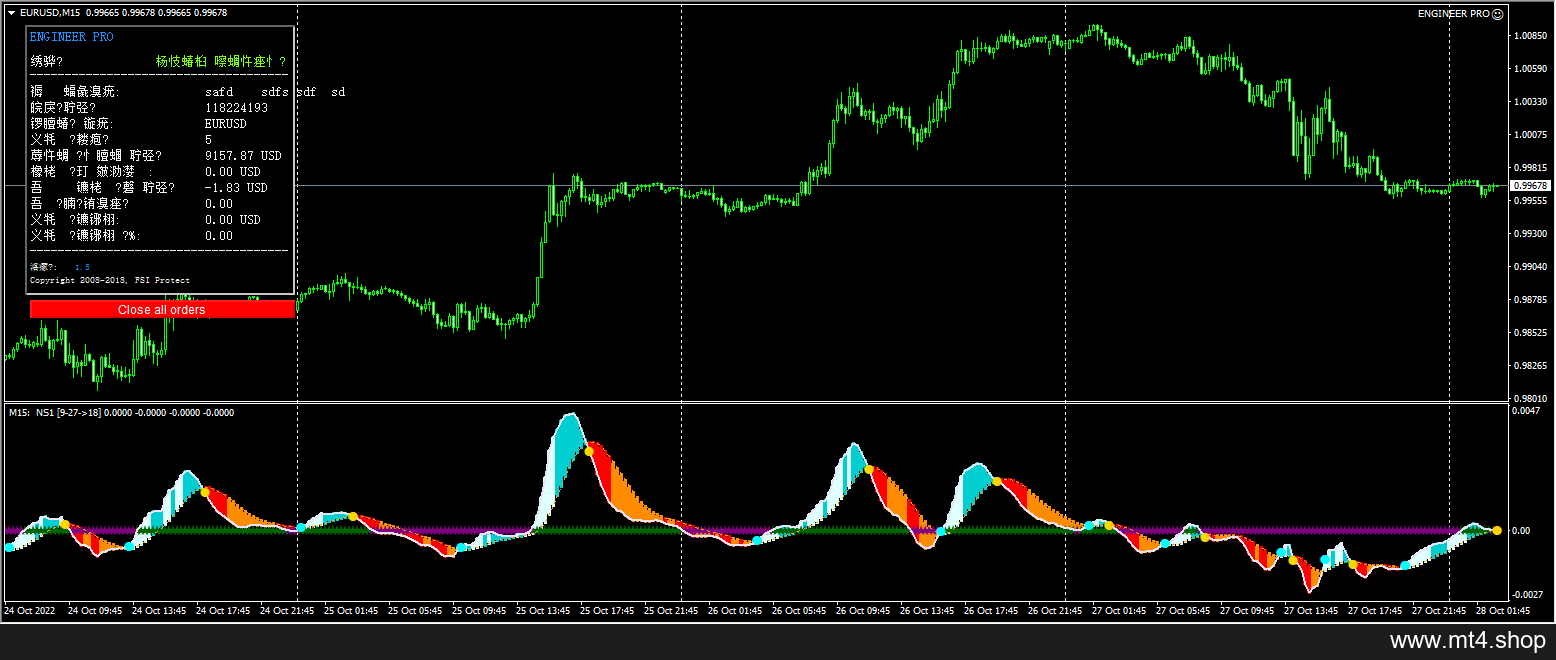Click the 28 Oct 01:45 time label
Screen dimensions: 1556x660
1503,609
